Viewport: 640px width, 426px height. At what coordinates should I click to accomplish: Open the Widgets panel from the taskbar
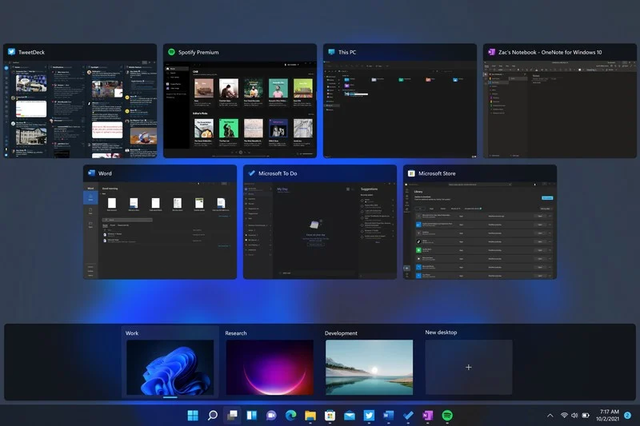pyautogui.click(x=252, y=415)
